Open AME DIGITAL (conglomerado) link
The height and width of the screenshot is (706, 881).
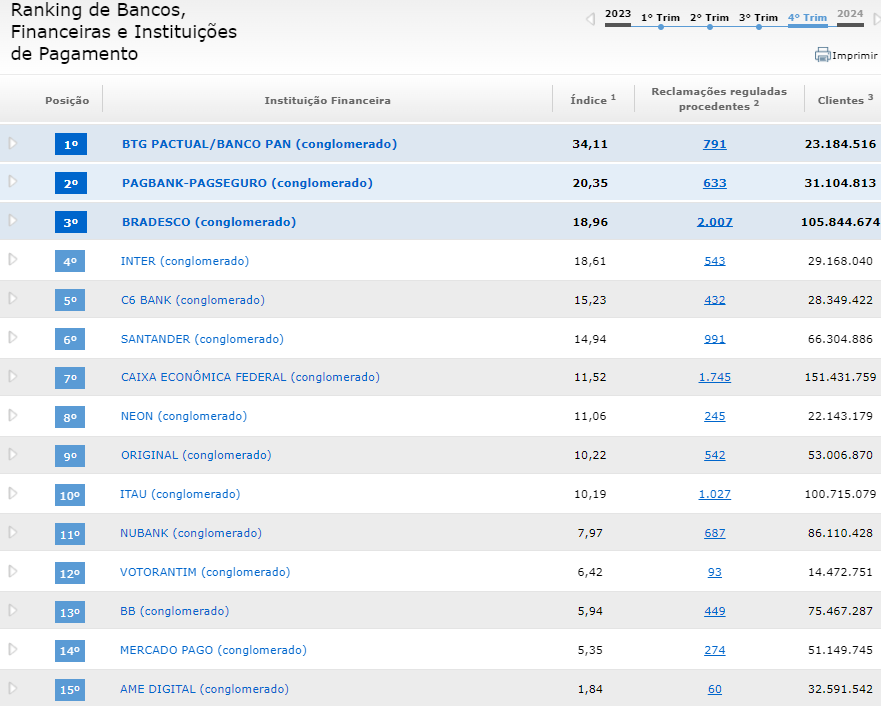click(205, 689)
